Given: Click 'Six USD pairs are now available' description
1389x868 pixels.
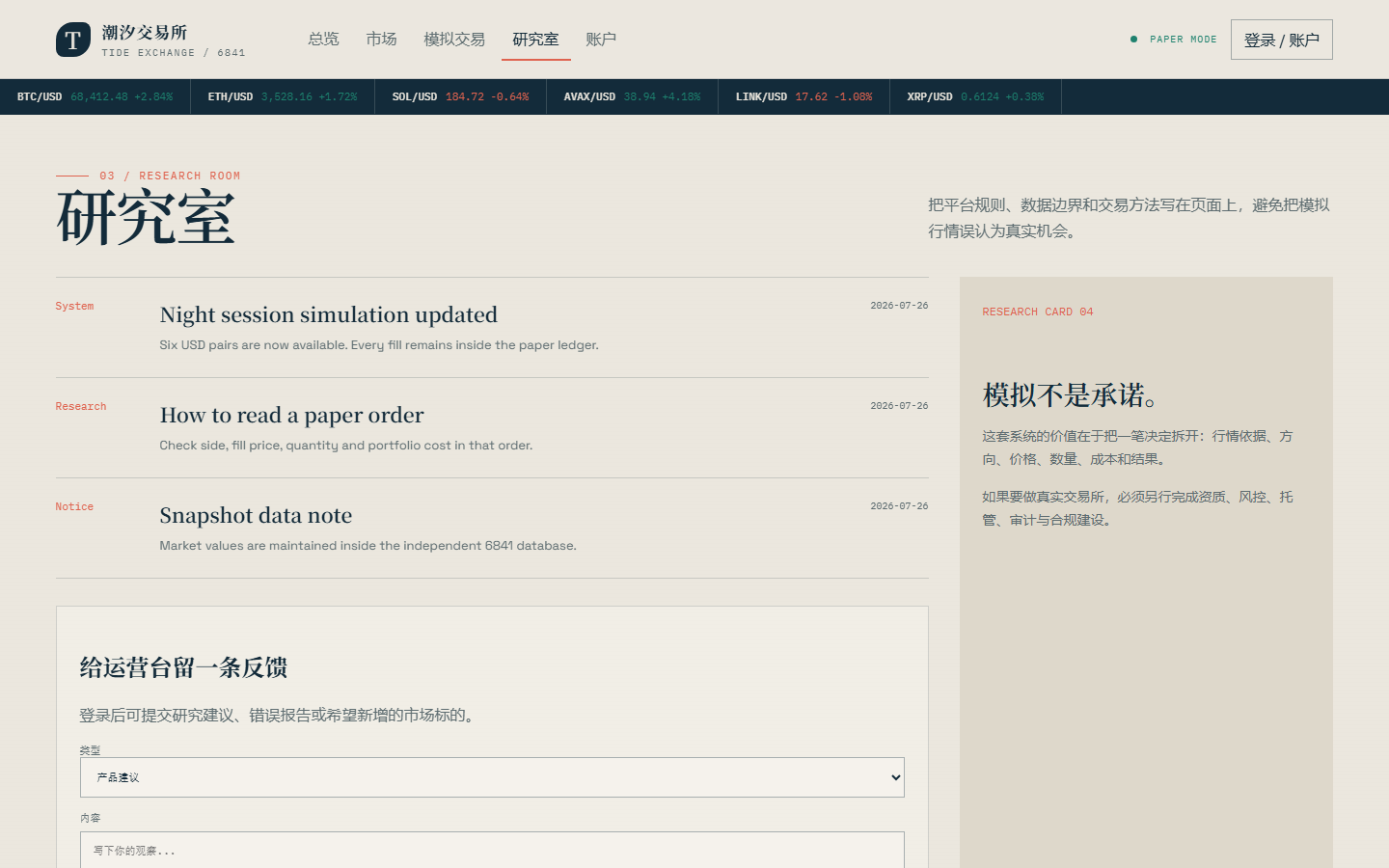Looking at the screenshot, I should [379, 345].
